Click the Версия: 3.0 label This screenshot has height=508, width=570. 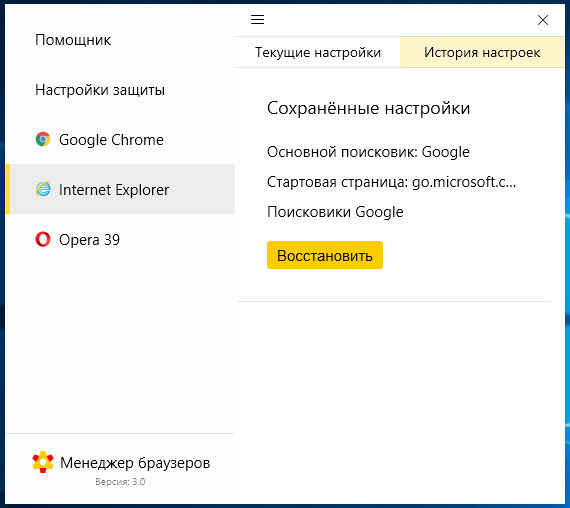120,481
